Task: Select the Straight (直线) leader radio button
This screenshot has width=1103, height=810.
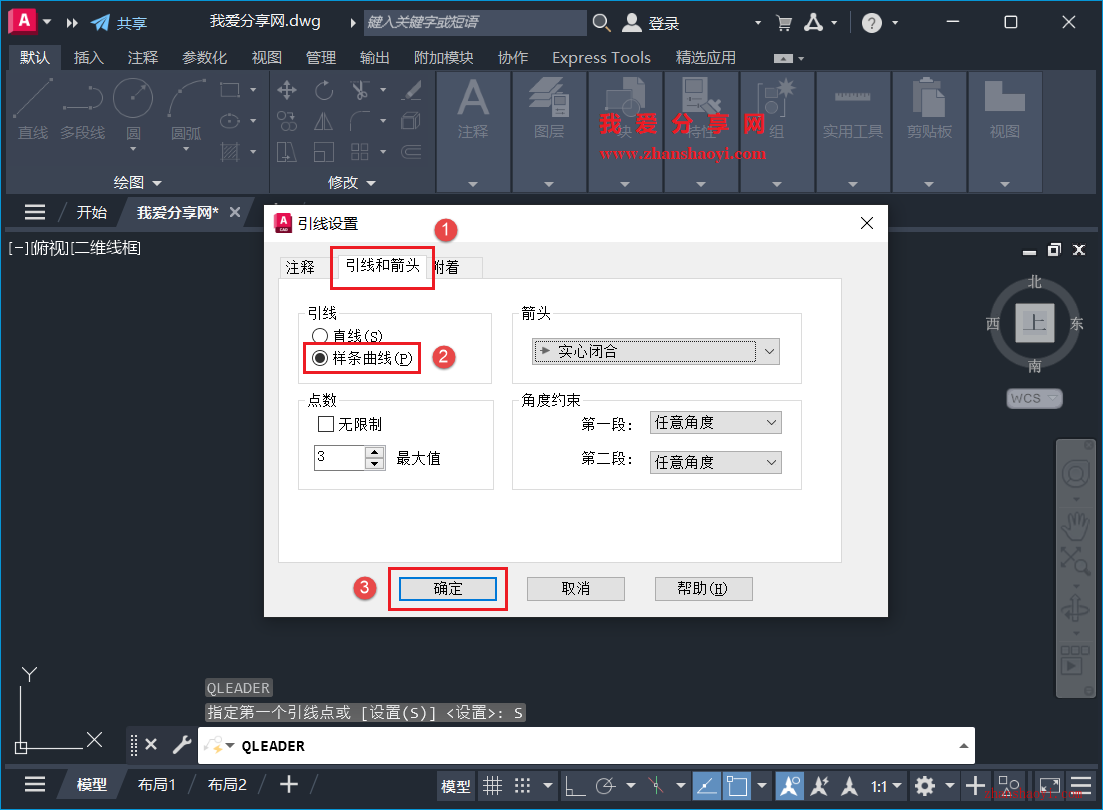Action: point(319,336)
